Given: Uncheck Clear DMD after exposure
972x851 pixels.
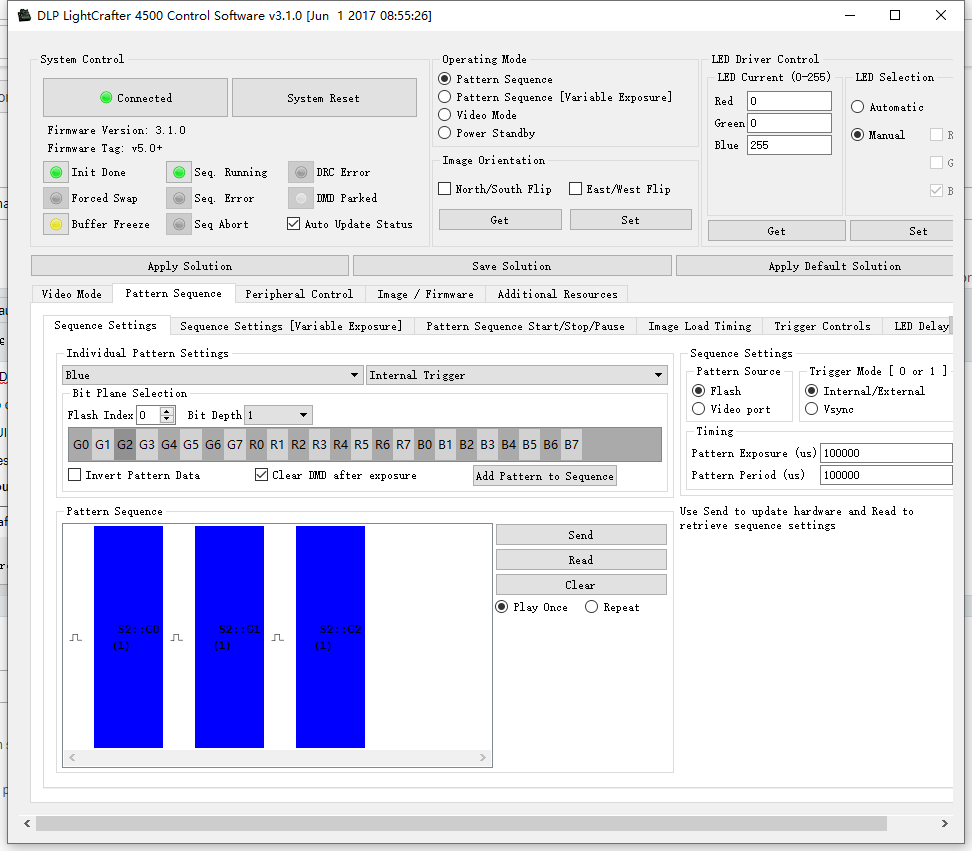Looking at the screenshot, I should pyautogui.click(x=262, y=475).
